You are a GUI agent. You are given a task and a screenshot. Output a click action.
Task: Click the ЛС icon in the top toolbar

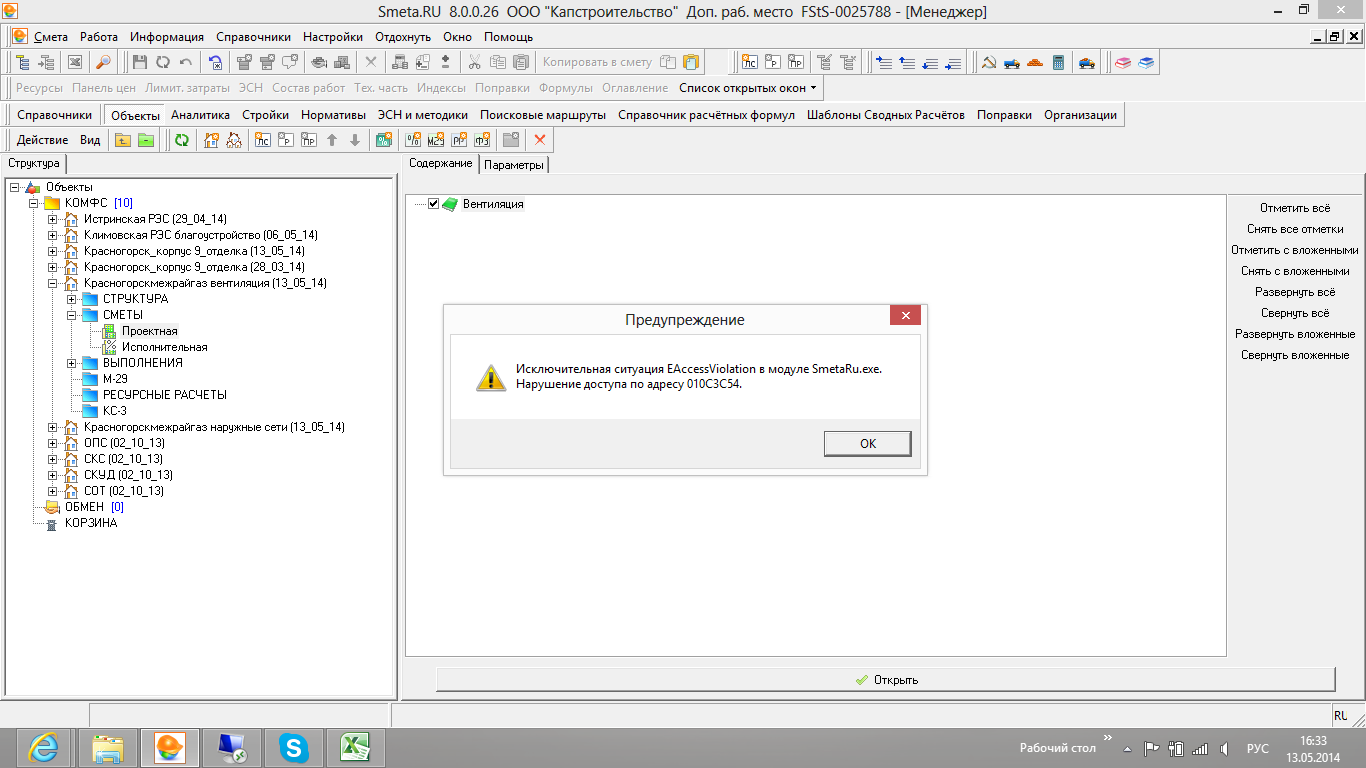click(x=749, y=62)
